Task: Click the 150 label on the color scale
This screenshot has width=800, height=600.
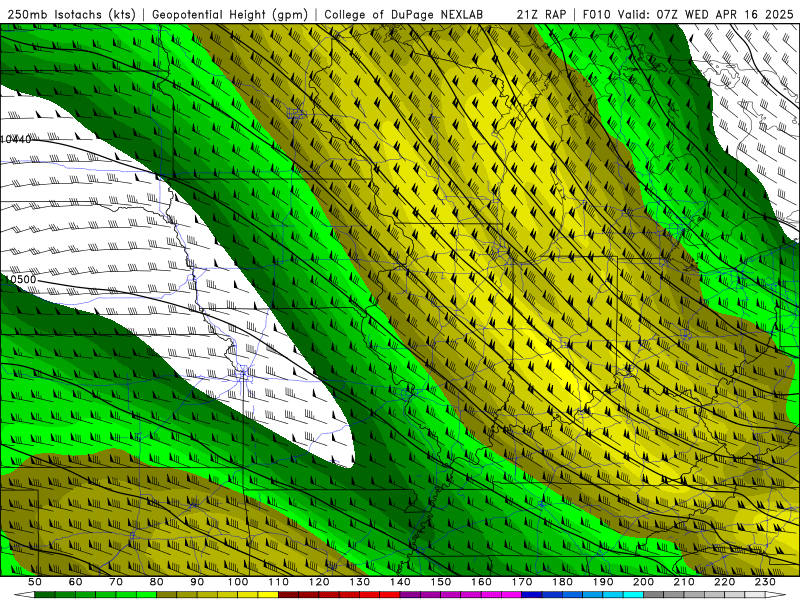Action: 441,582
